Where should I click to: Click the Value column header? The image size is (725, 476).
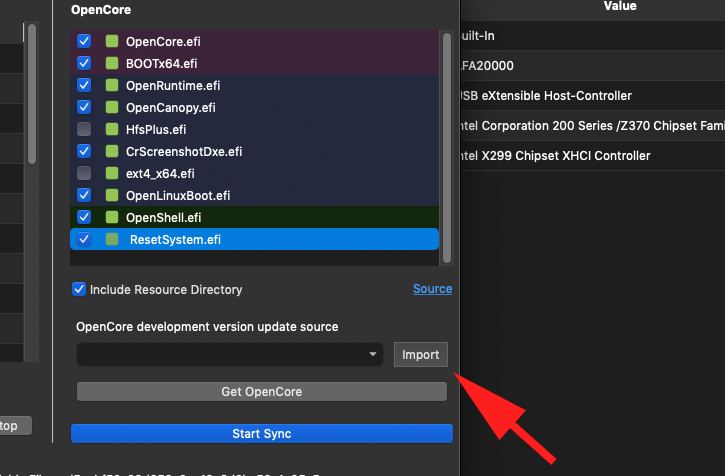(620, 6)
